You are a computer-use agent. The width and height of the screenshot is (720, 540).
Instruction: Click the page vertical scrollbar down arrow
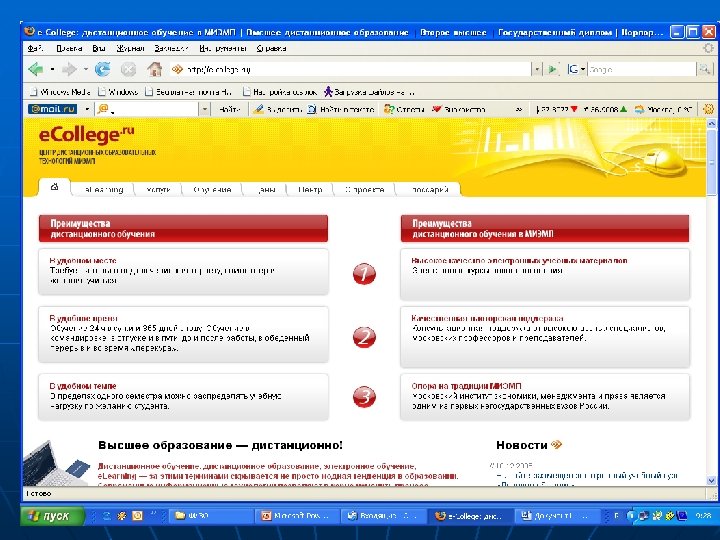tap(711, 480)
